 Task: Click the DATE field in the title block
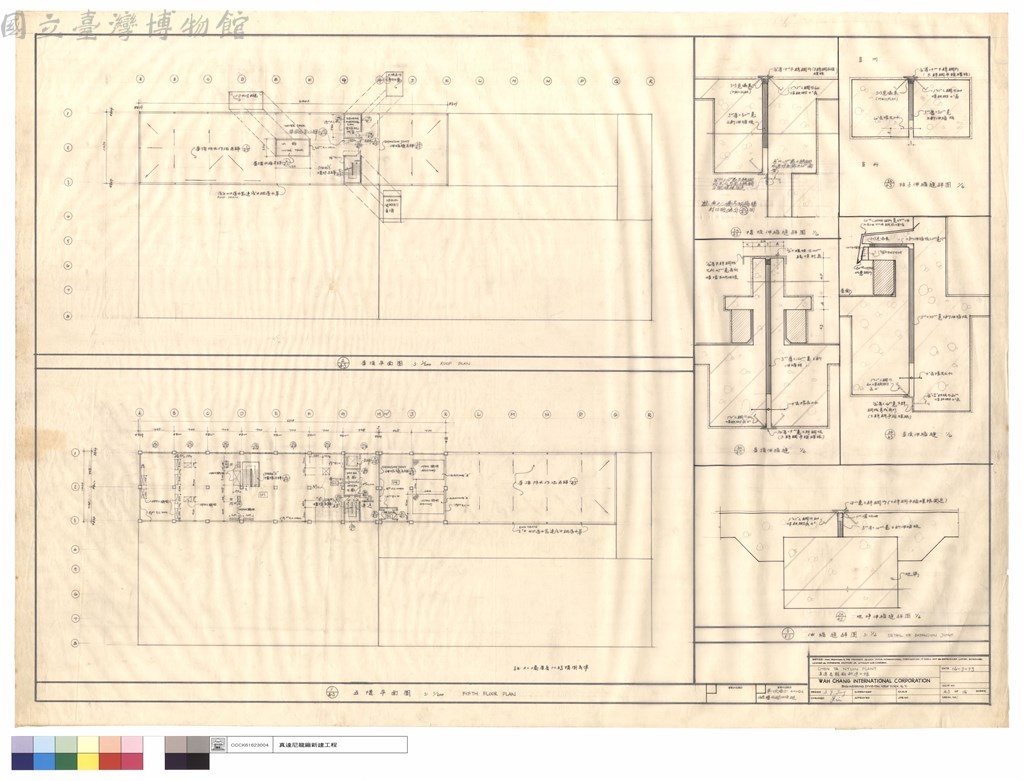(963, 671)
